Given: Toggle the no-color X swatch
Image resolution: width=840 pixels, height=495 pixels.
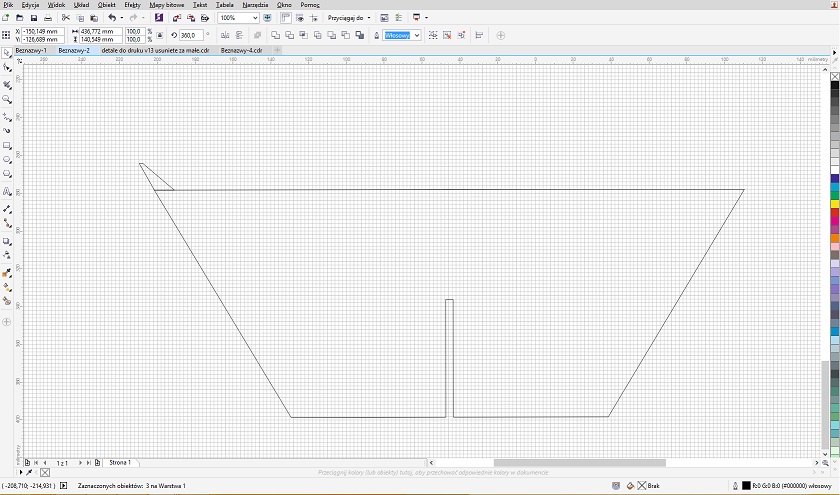Looking at the screenshot, I should pyautogui.click(x=45, y=472).
